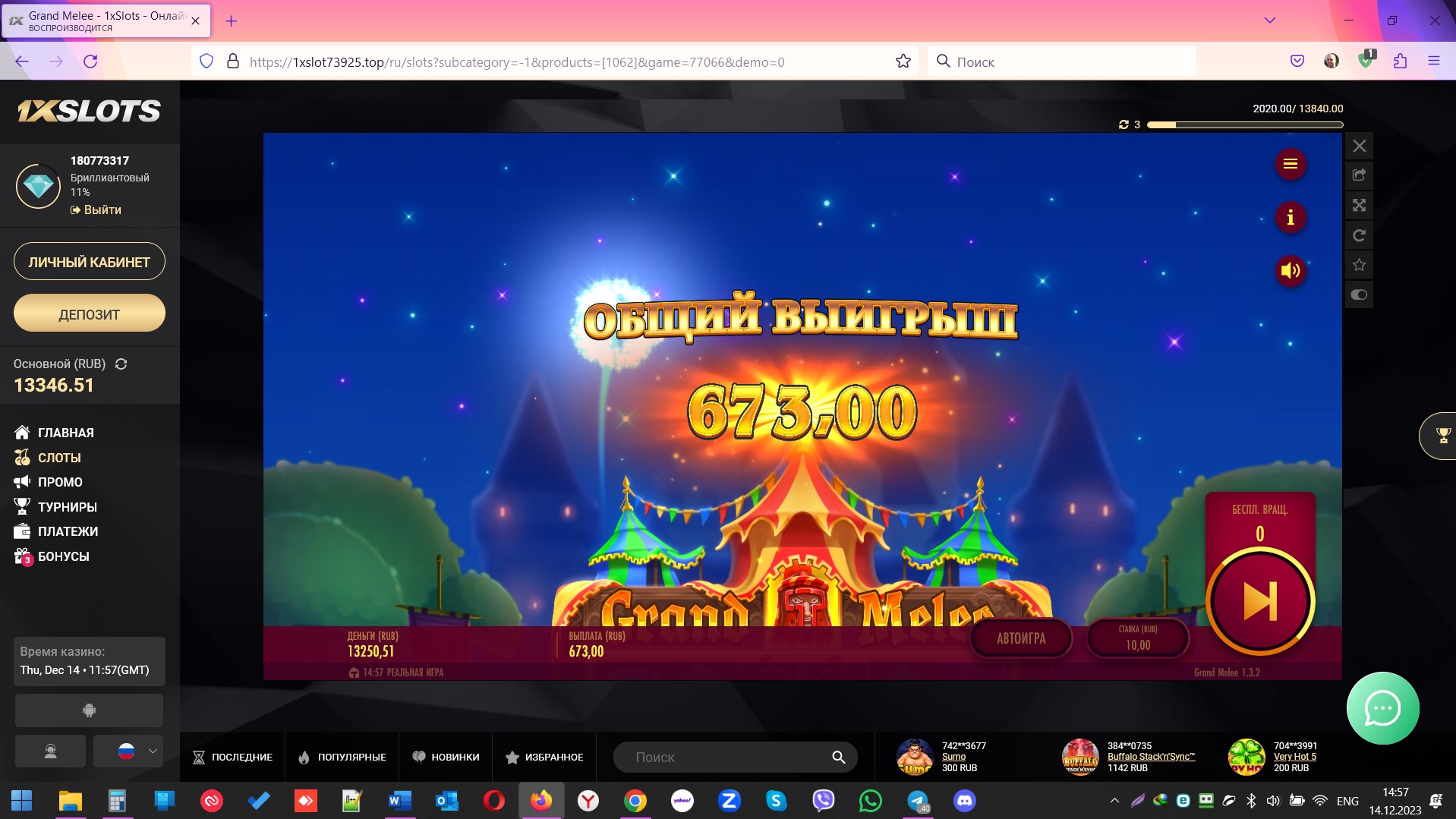The height and width of the screenshot is (819, 1456).
Task: Reload the game with refresh icon
Action: (x=1359, y=235)
